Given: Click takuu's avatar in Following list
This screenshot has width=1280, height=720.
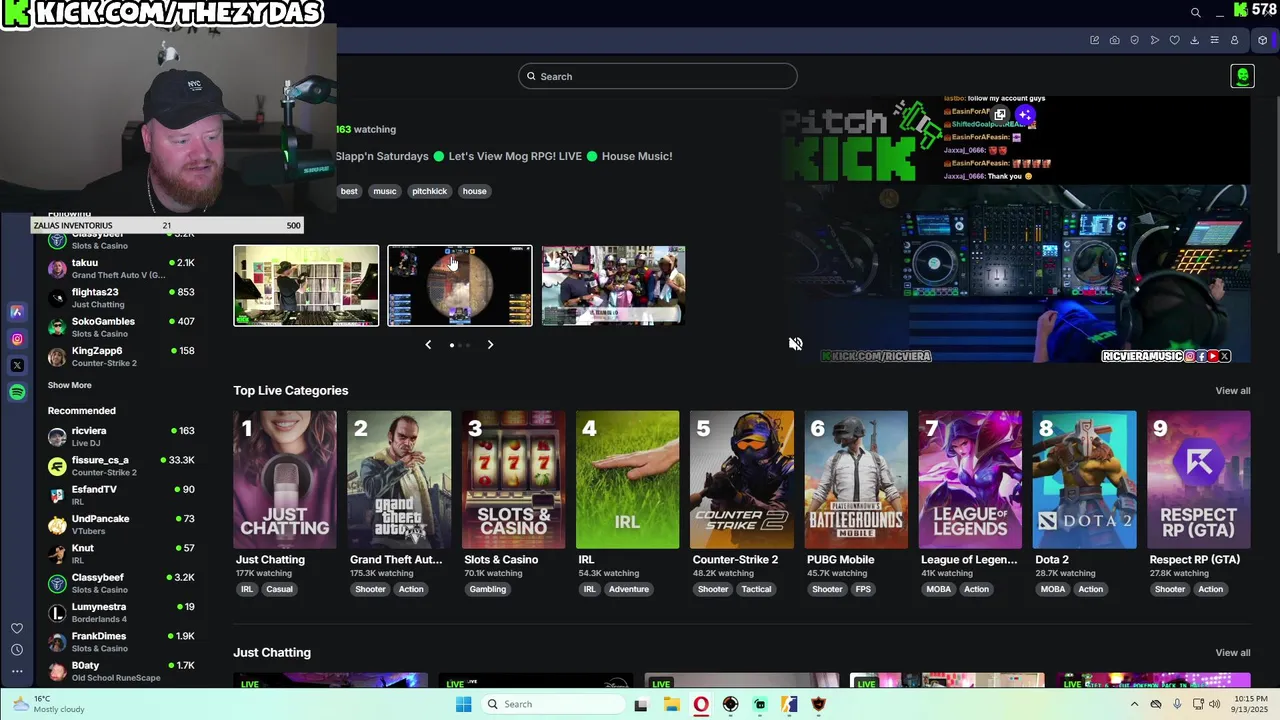Looking at the screenshot, I should pyautogui.click(x=57, y=268).
